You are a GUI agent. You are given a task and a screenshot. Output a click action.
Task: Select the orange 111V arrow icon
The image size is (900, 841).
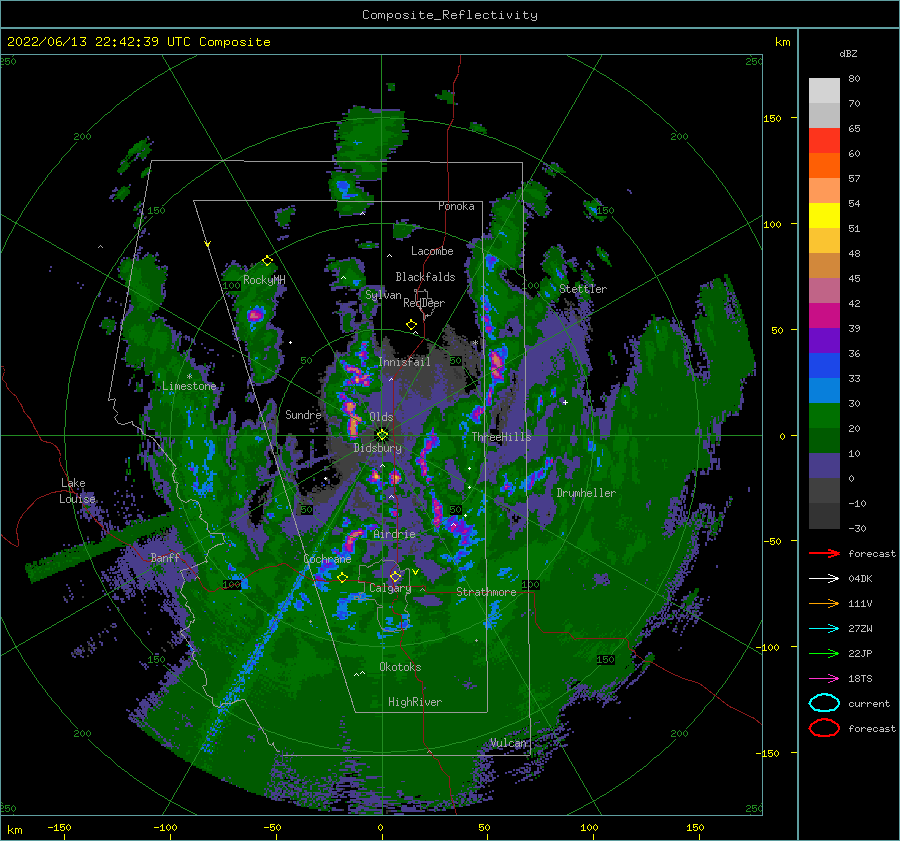click(x=824, y=603)
